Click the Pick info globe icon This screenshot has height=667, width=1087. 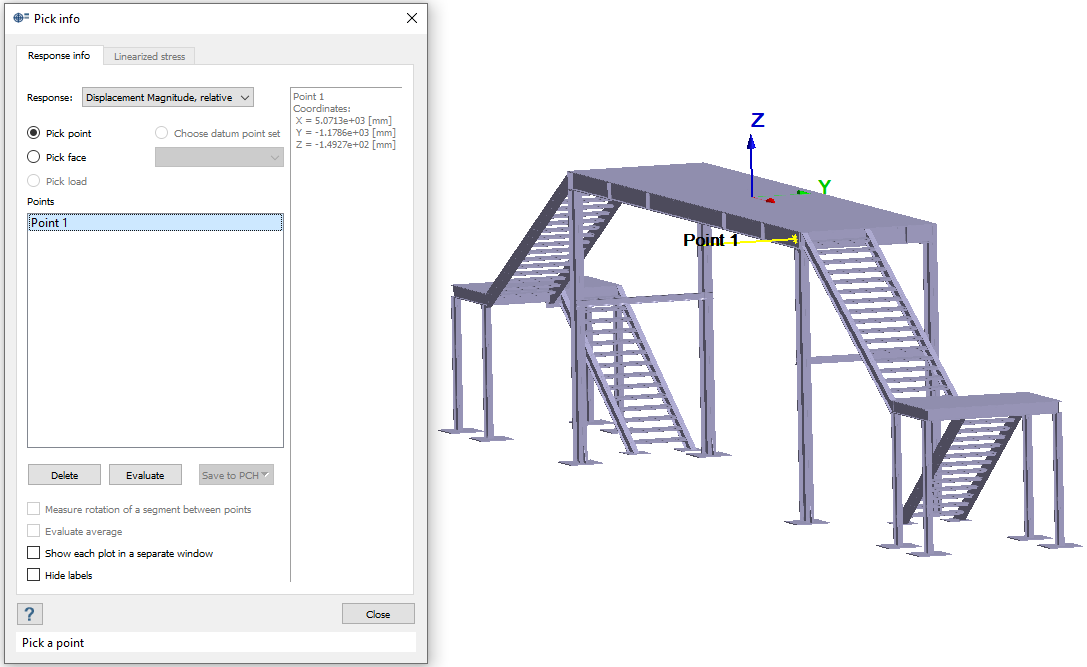tap(21, 18)
